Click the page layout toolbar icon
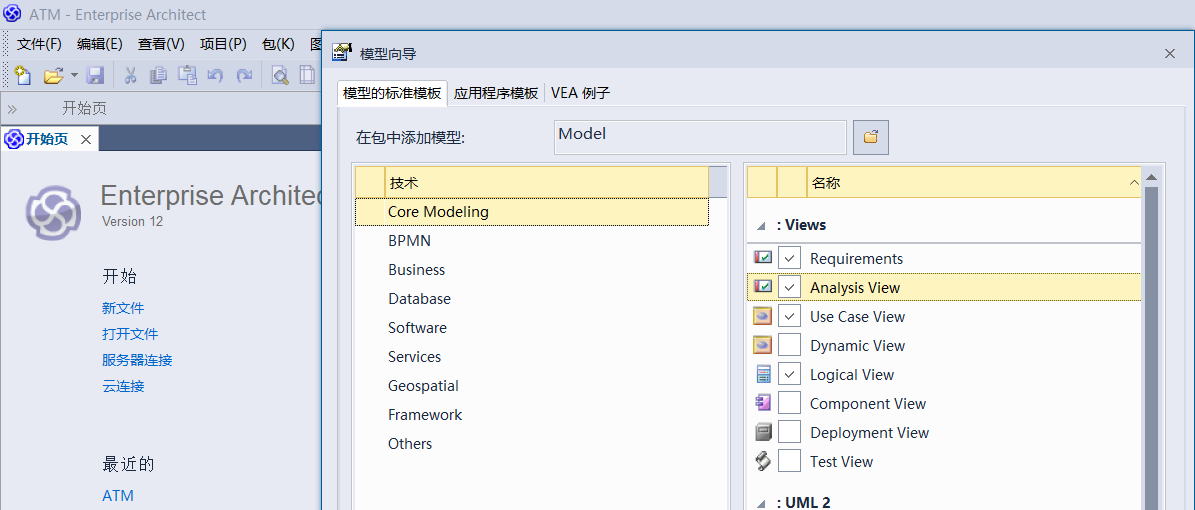Image resolution: width=1195 pixels, height=510 pixels. [x=307, y=75]
